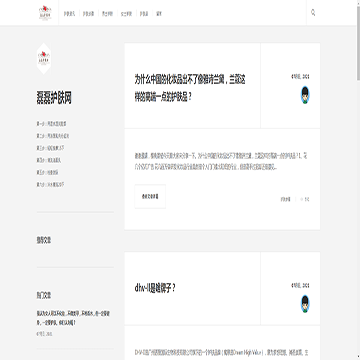Image resolution: width=360 pixels, height=360 pixels.
Task: Select the 第四步 sidebar step link
Action: click(49, 160)
